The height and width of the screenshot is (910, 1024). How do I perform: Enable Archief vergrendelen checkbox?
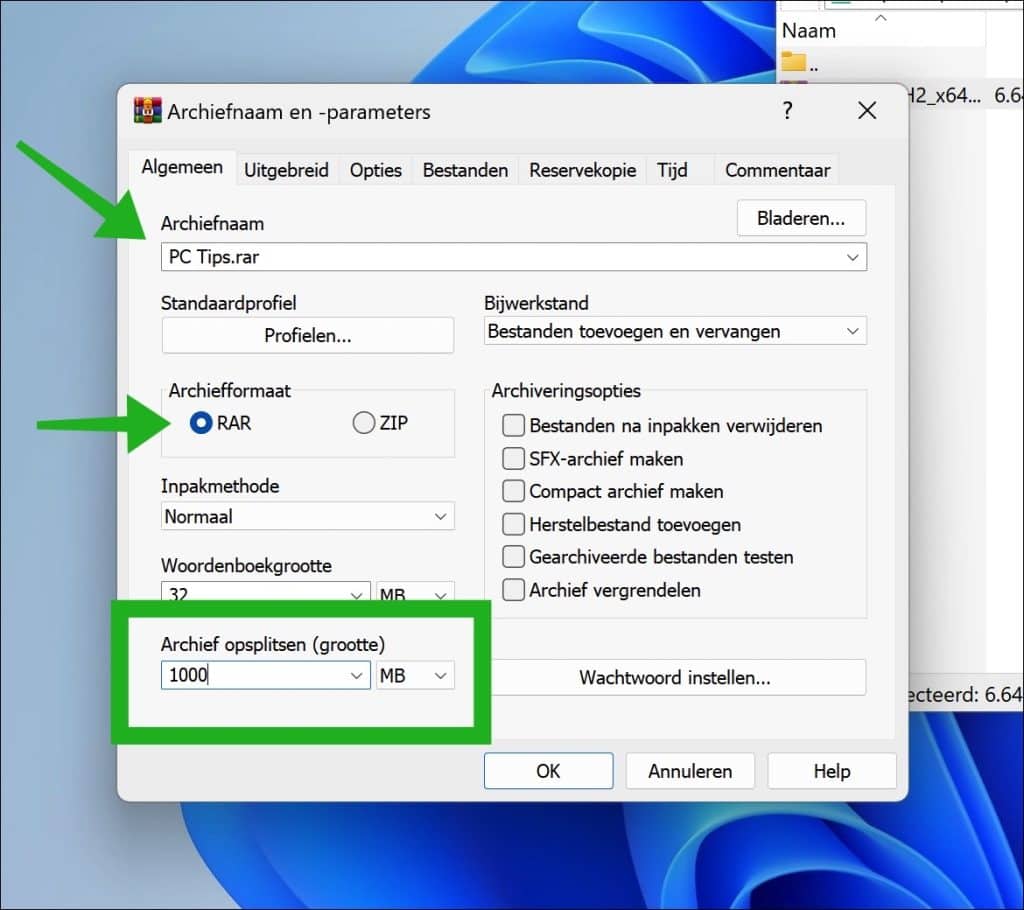tap(513, 590)
